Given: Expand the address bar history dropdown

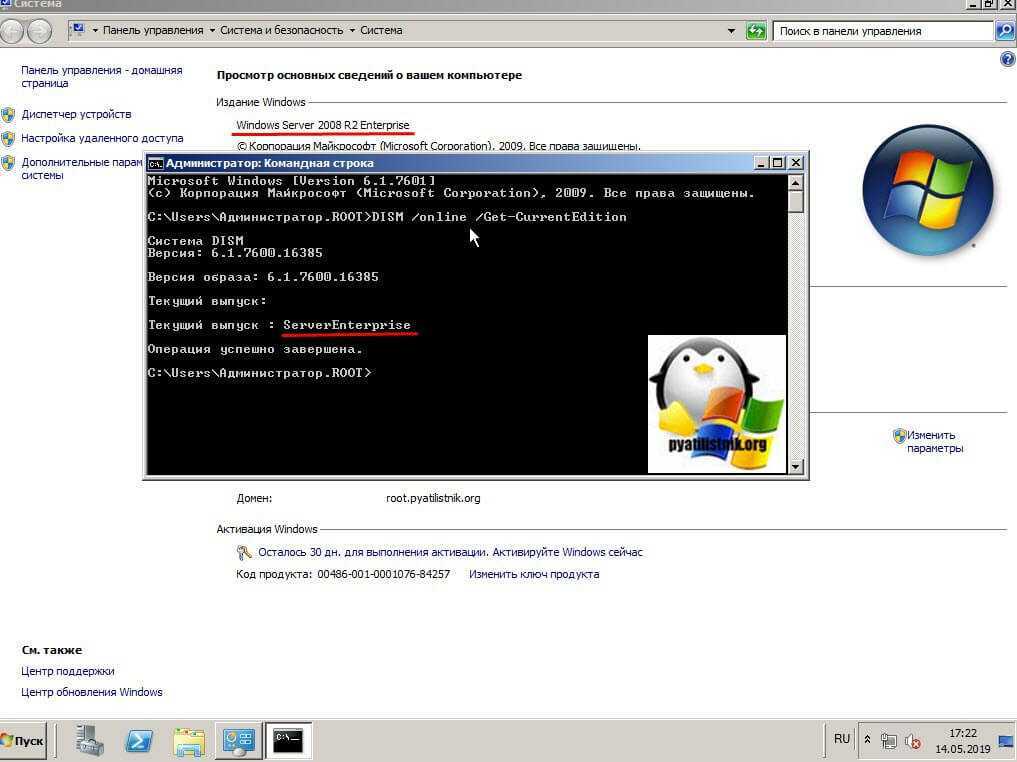Looking at the screenshot, I should click(731, 31).
